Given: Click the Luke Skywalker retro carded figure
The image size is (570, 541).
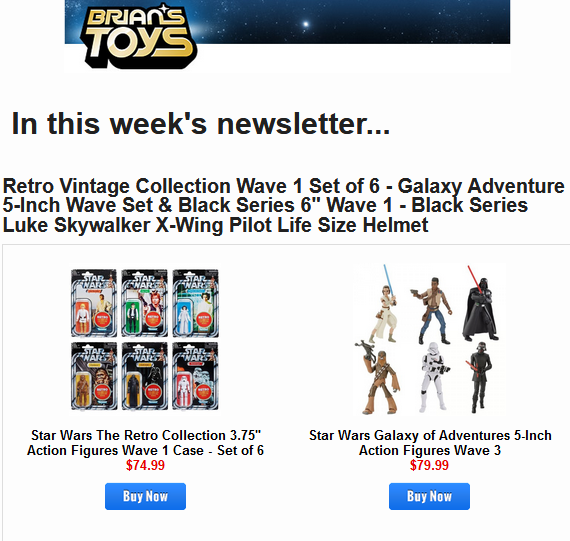Looking at the screenshot, I should tap(94, 303).
